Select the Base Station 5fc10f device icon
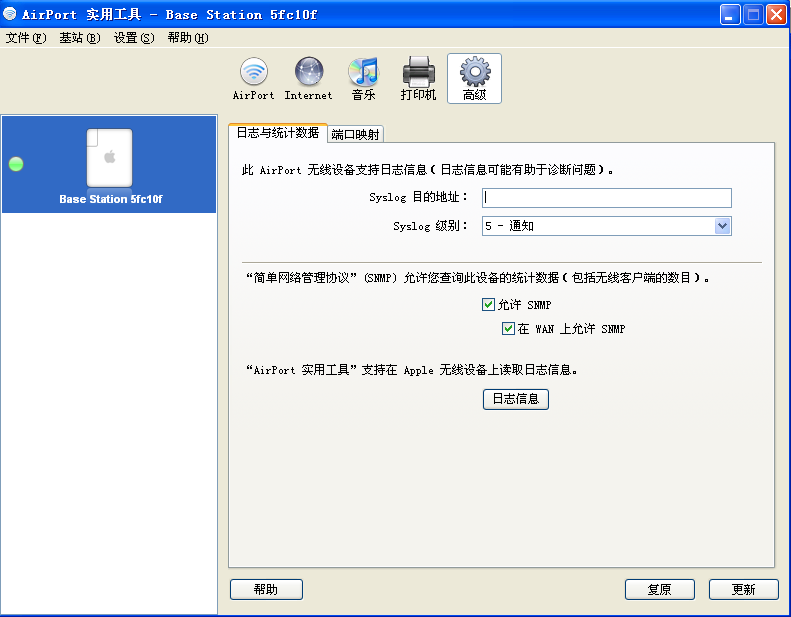Screen dimensions: 791x617 (109, 158)
